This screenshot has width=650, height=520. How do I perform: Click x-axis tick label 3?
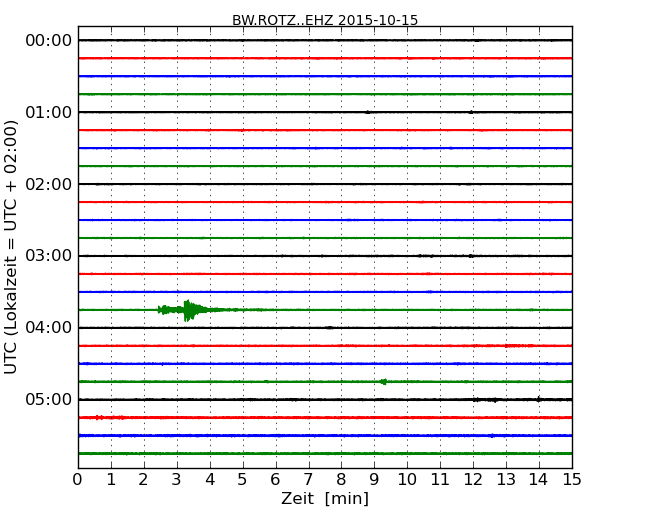tap(177, 480)
